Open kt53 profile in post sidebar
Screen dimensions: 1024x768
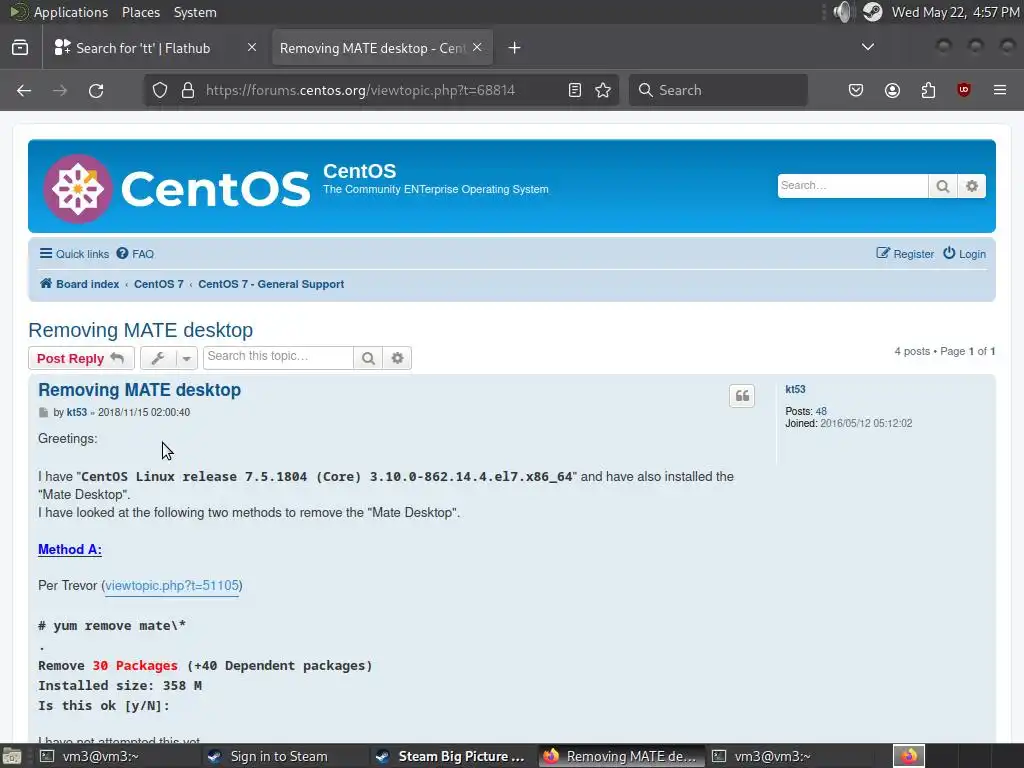click(795, 389)
